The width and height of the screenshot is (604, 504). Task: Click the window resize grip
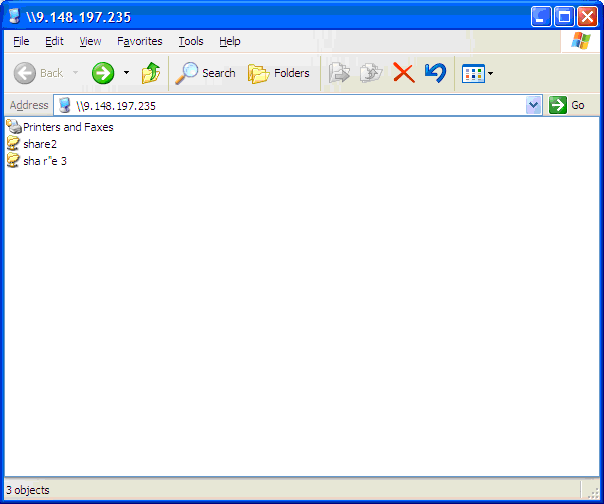click(593, 492)
